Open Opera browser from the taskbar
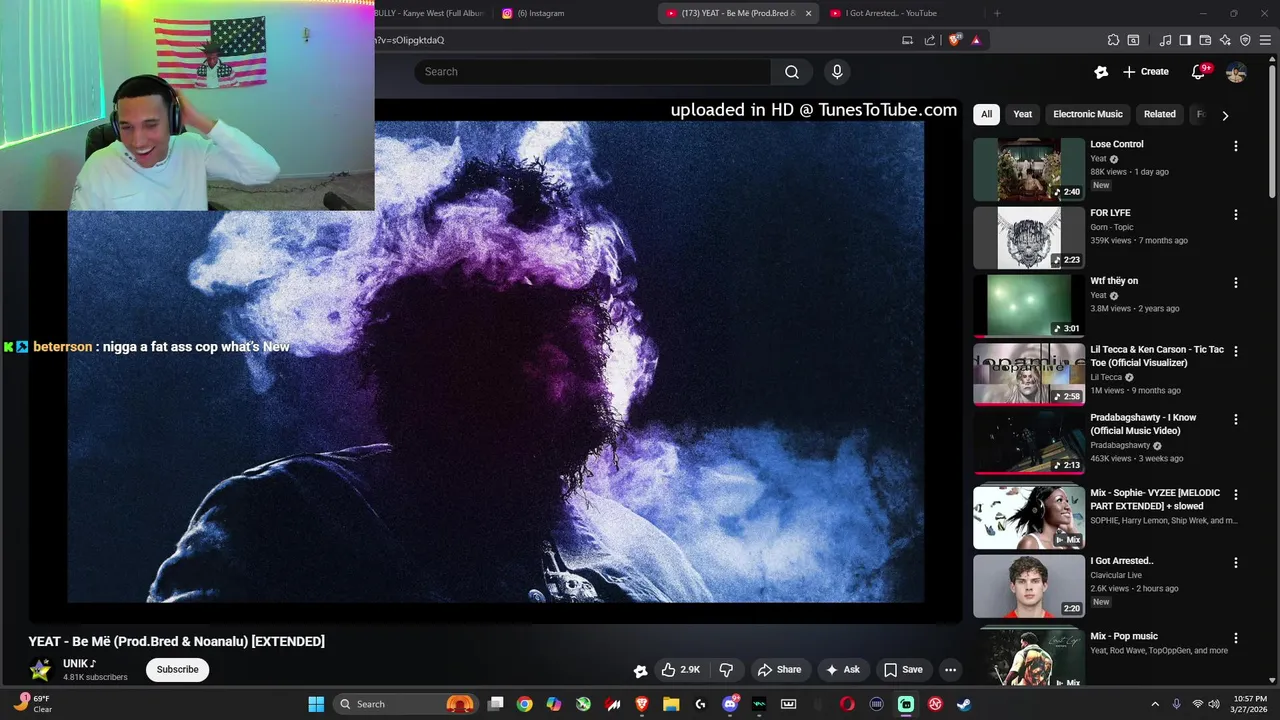Screen dimensions: 1280x720 tap(847, 704)
